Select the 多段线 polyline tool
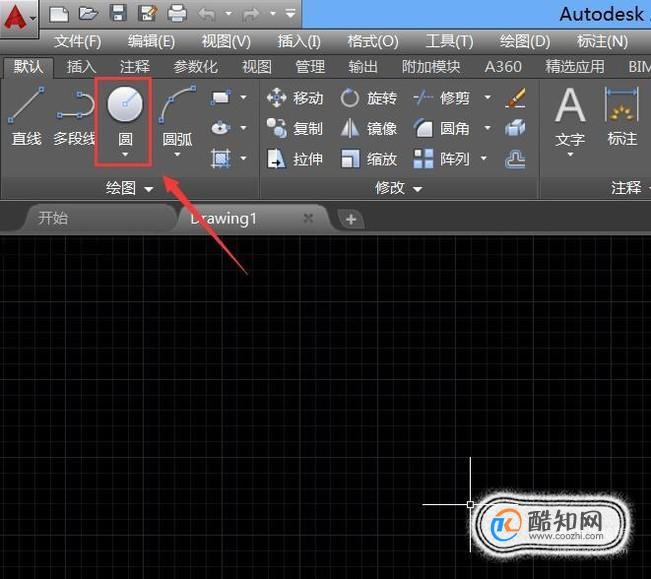Image resolution: width=651 pixels, height=579 pixels. coord(74,117)
